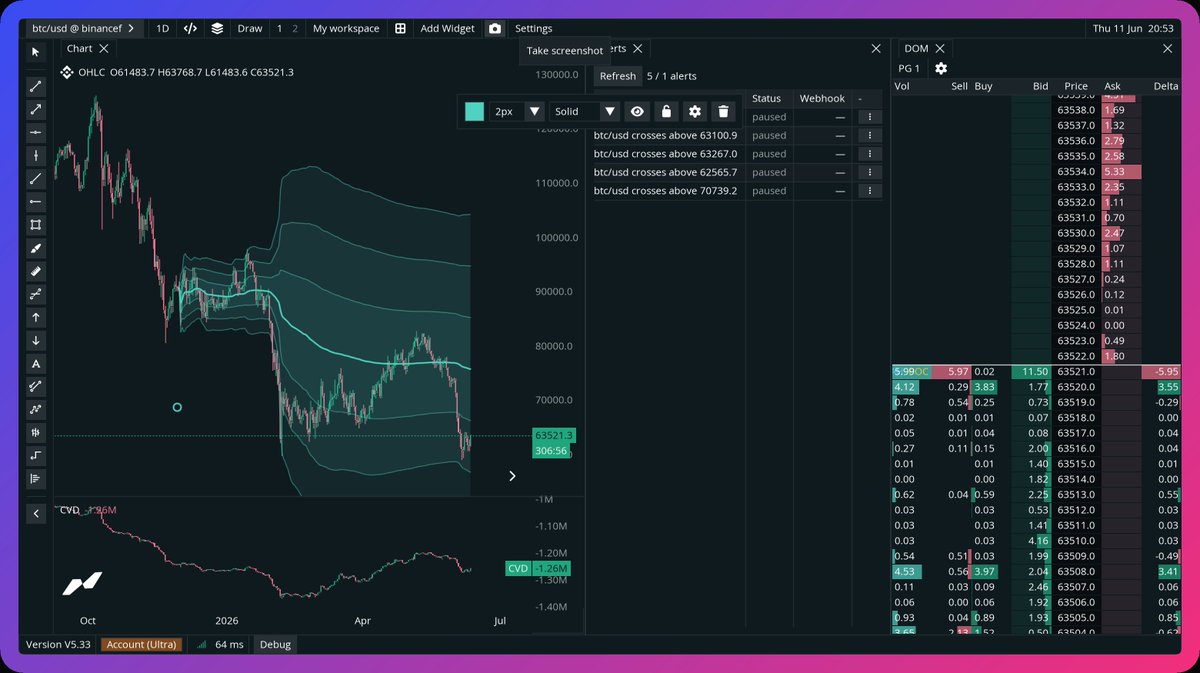The height and width of the screenshot is (673, 1200).
Task: Click price 63521.0 in DOM ladder
Action: [1076, 371]
